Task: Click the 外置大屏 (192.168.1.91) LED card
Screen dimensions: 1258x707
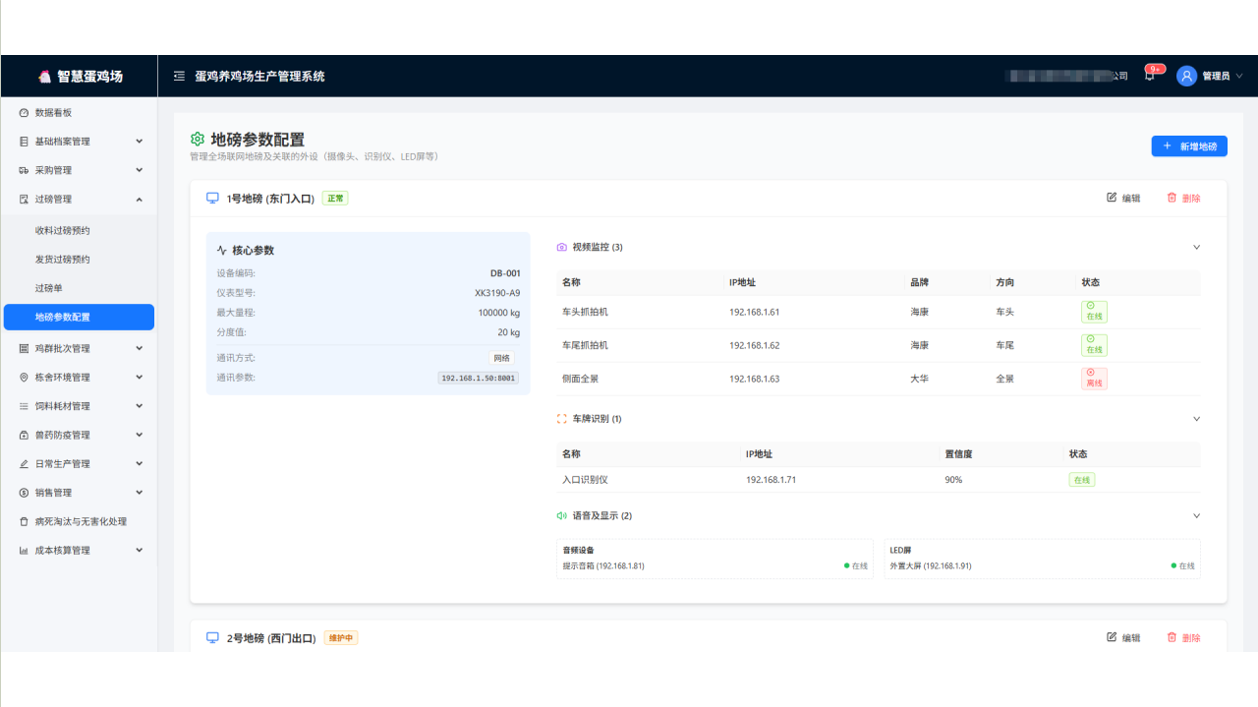Action: click(1042, 559)
